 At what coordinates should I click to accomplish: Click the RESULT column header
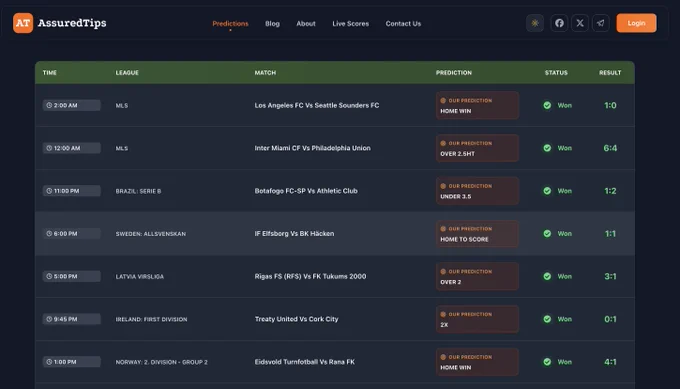(x=610, y=72)
